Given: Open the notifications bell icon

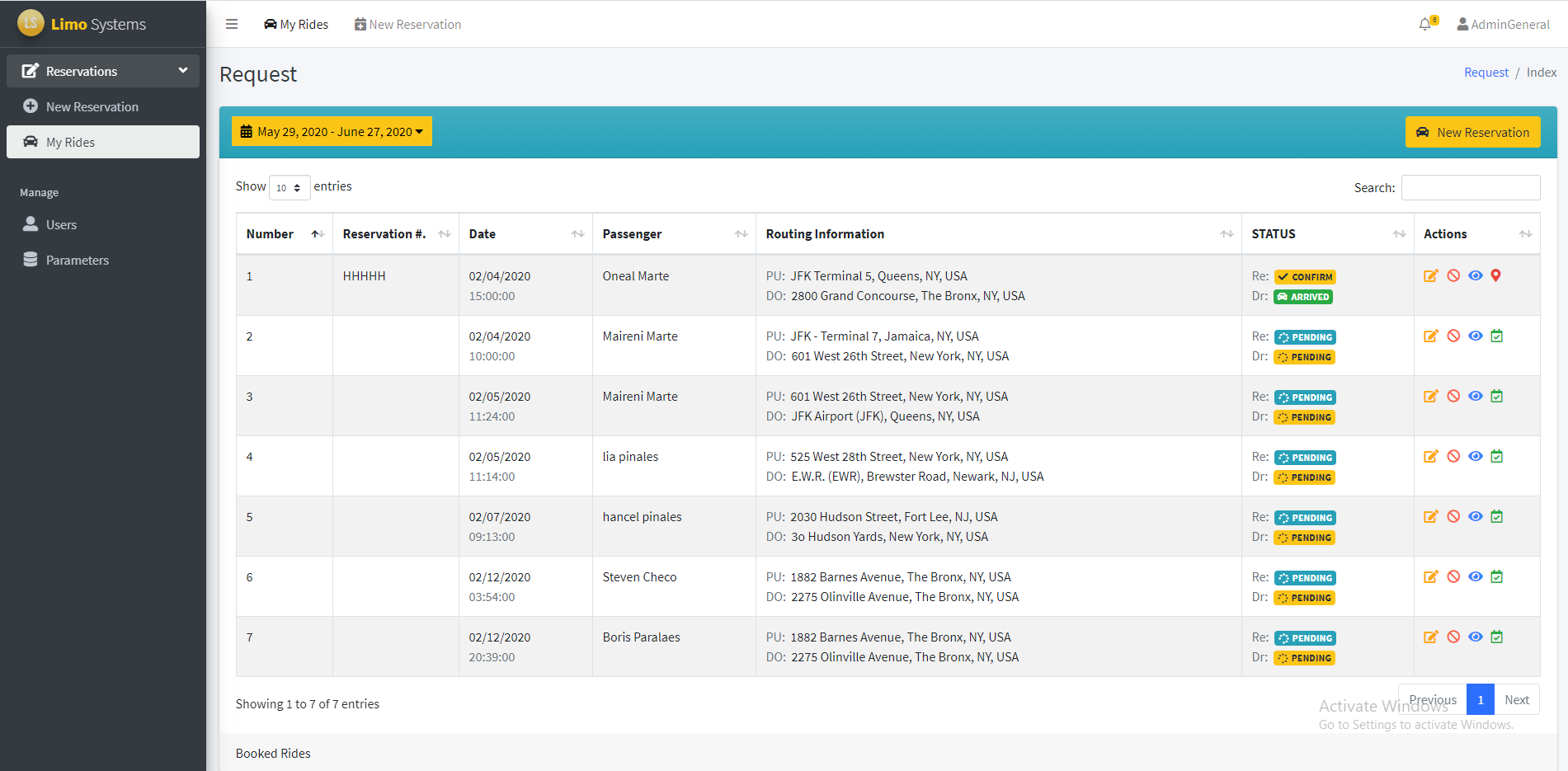Looking at the screenshot, I should (1424, 25).
